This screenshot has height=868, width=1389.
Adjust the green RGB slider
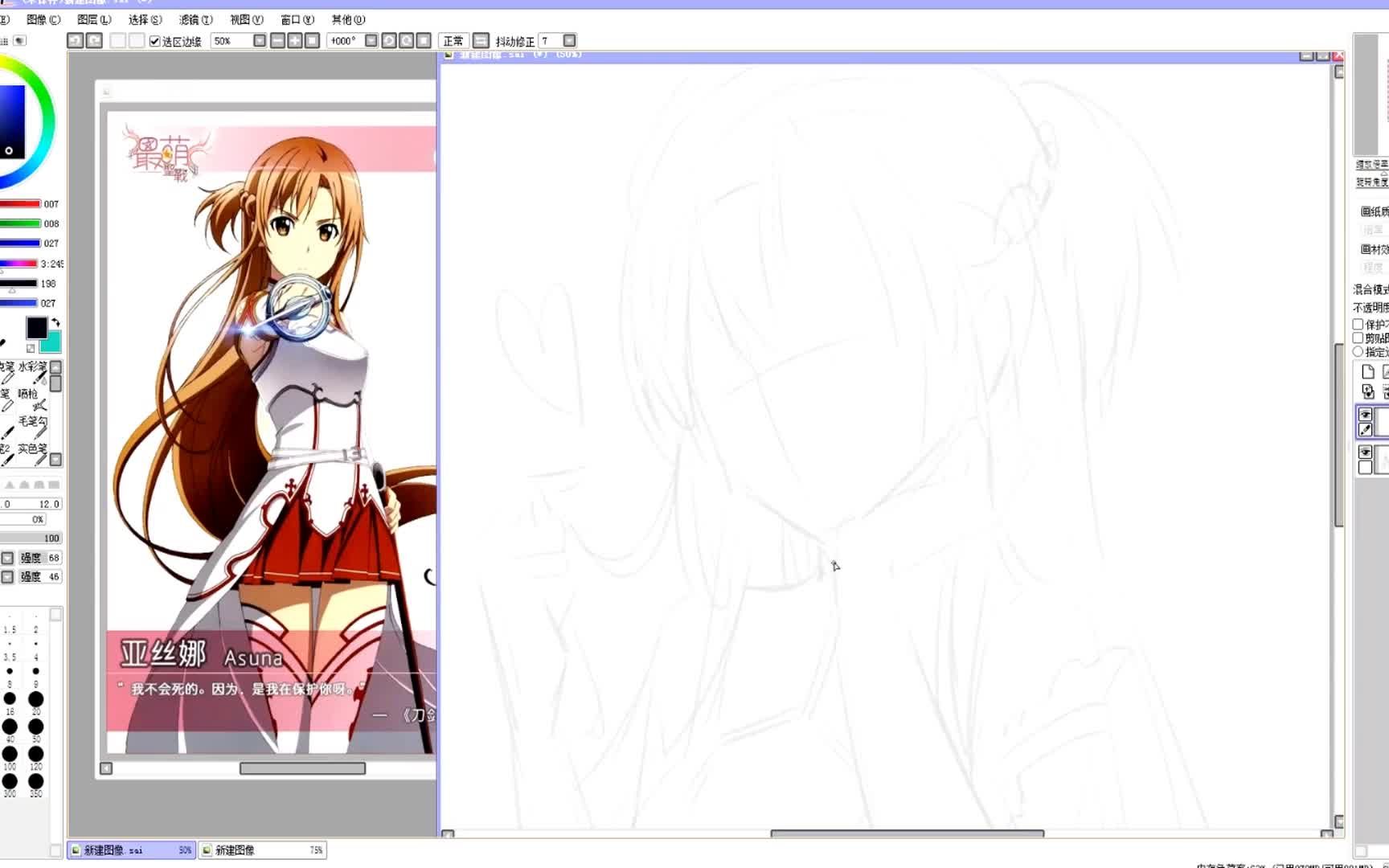tap(20, 223)
